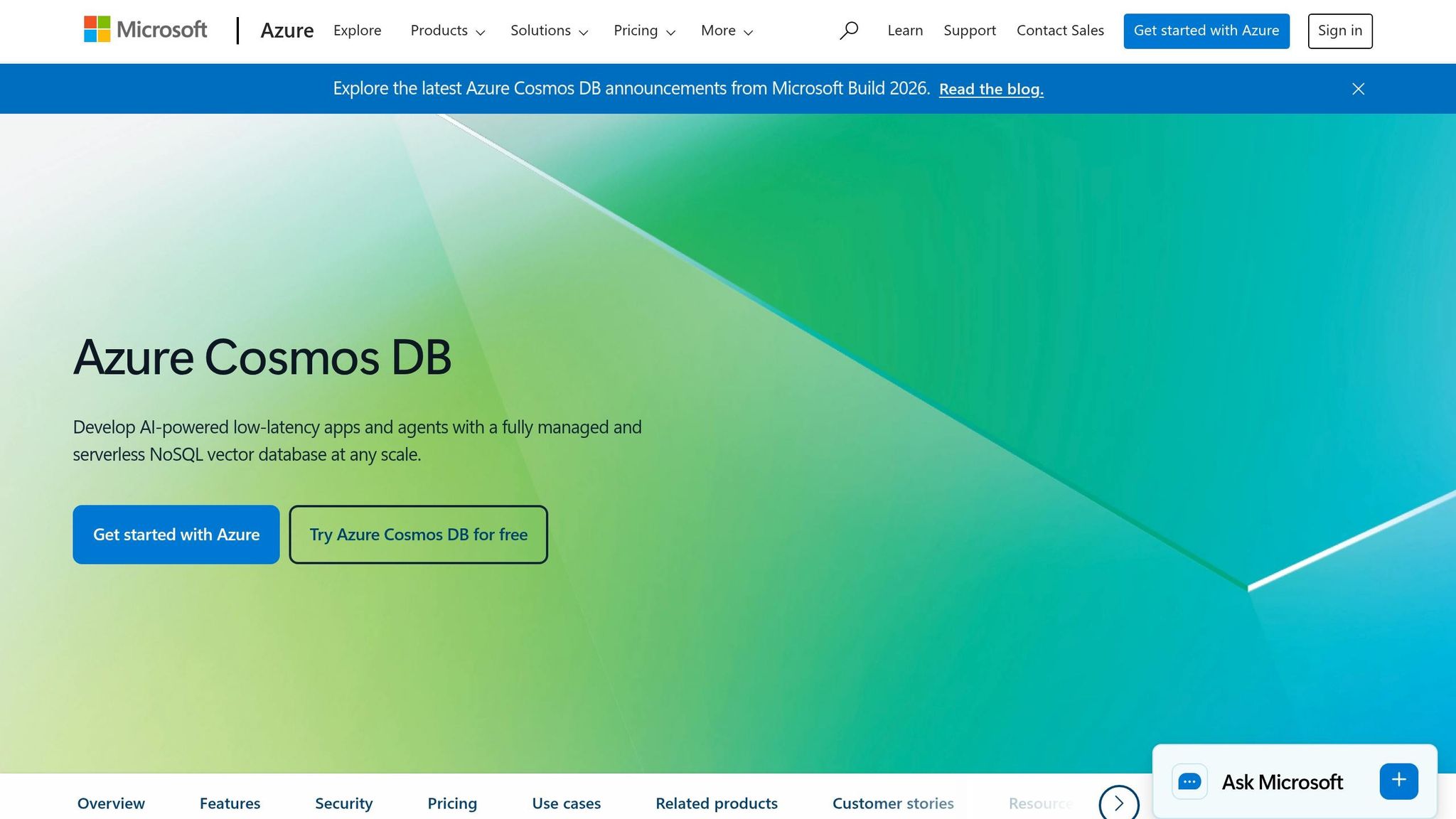Expand the Solutions dropdown

pos(550,31)
